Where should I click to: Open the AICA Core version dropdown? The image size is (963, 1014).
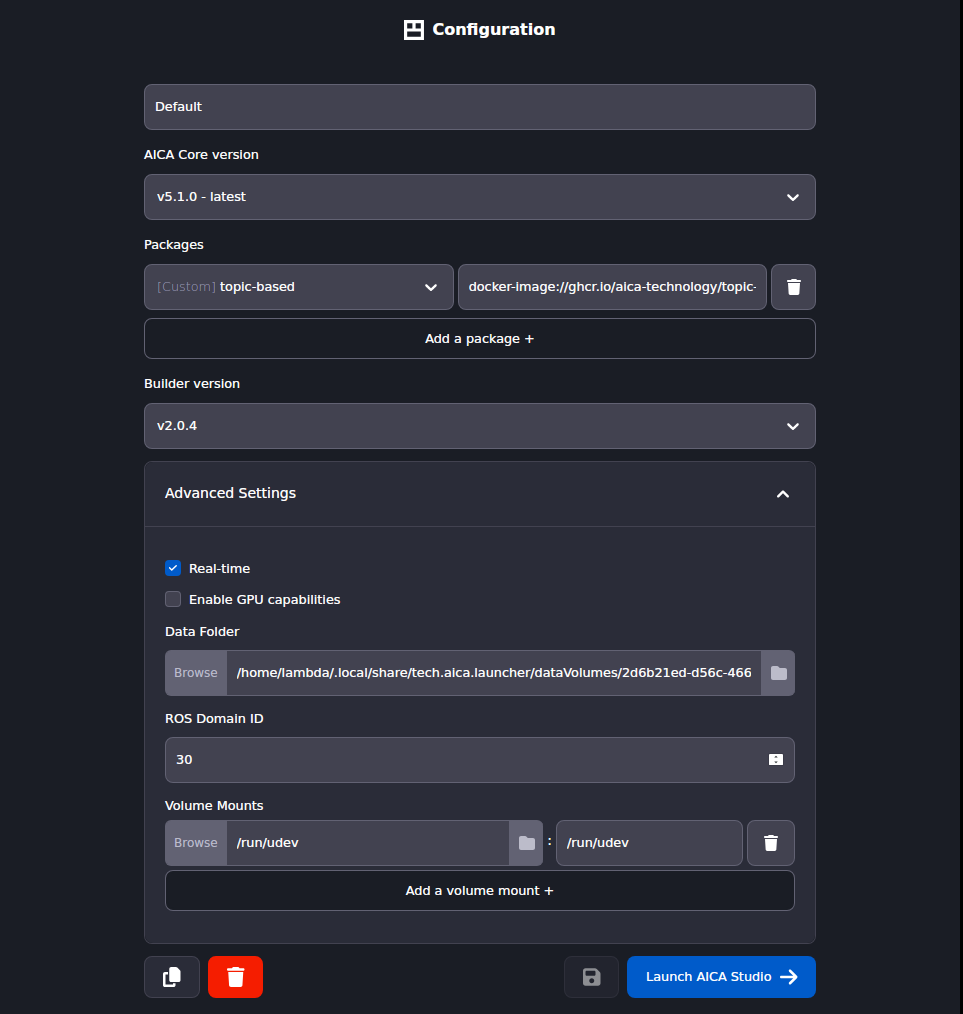click(479, 197)
